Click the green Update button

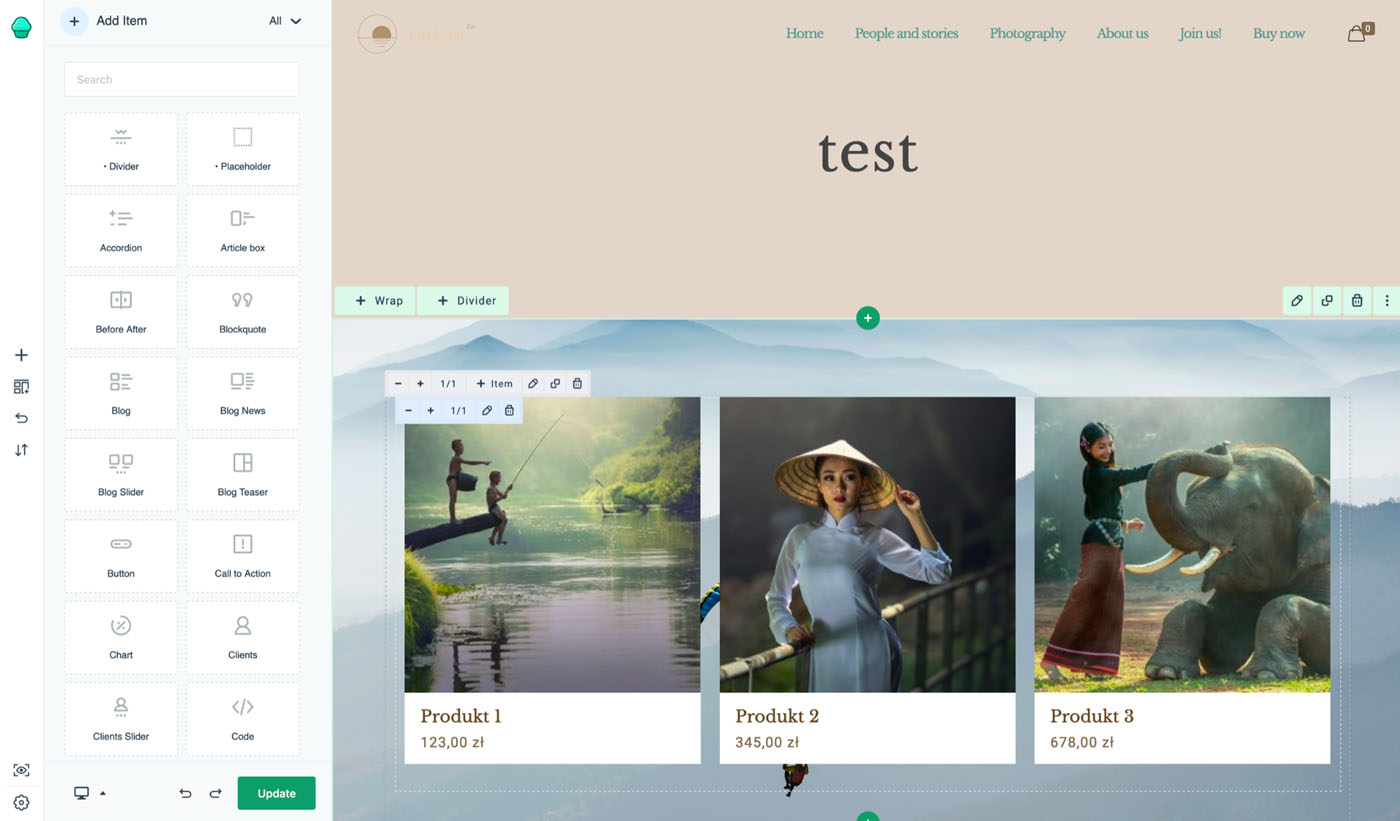click(x=276, y=793)
